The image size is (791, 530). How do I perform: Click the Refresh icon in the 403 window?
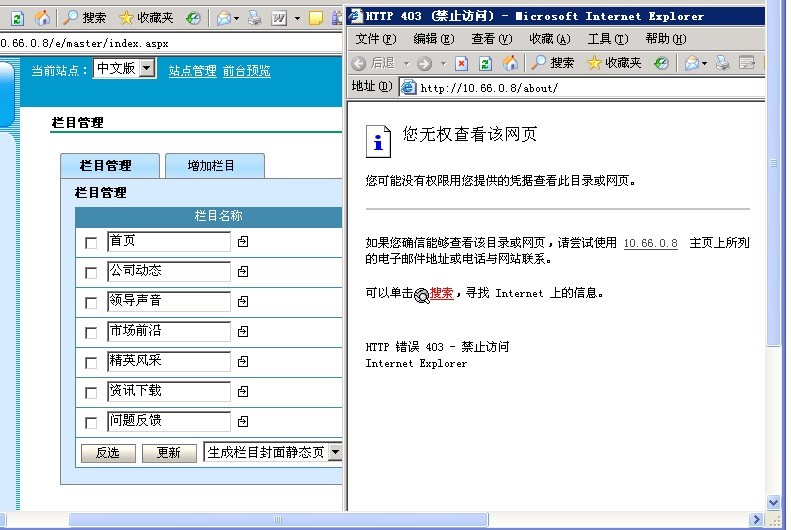(x=485, y=63)
